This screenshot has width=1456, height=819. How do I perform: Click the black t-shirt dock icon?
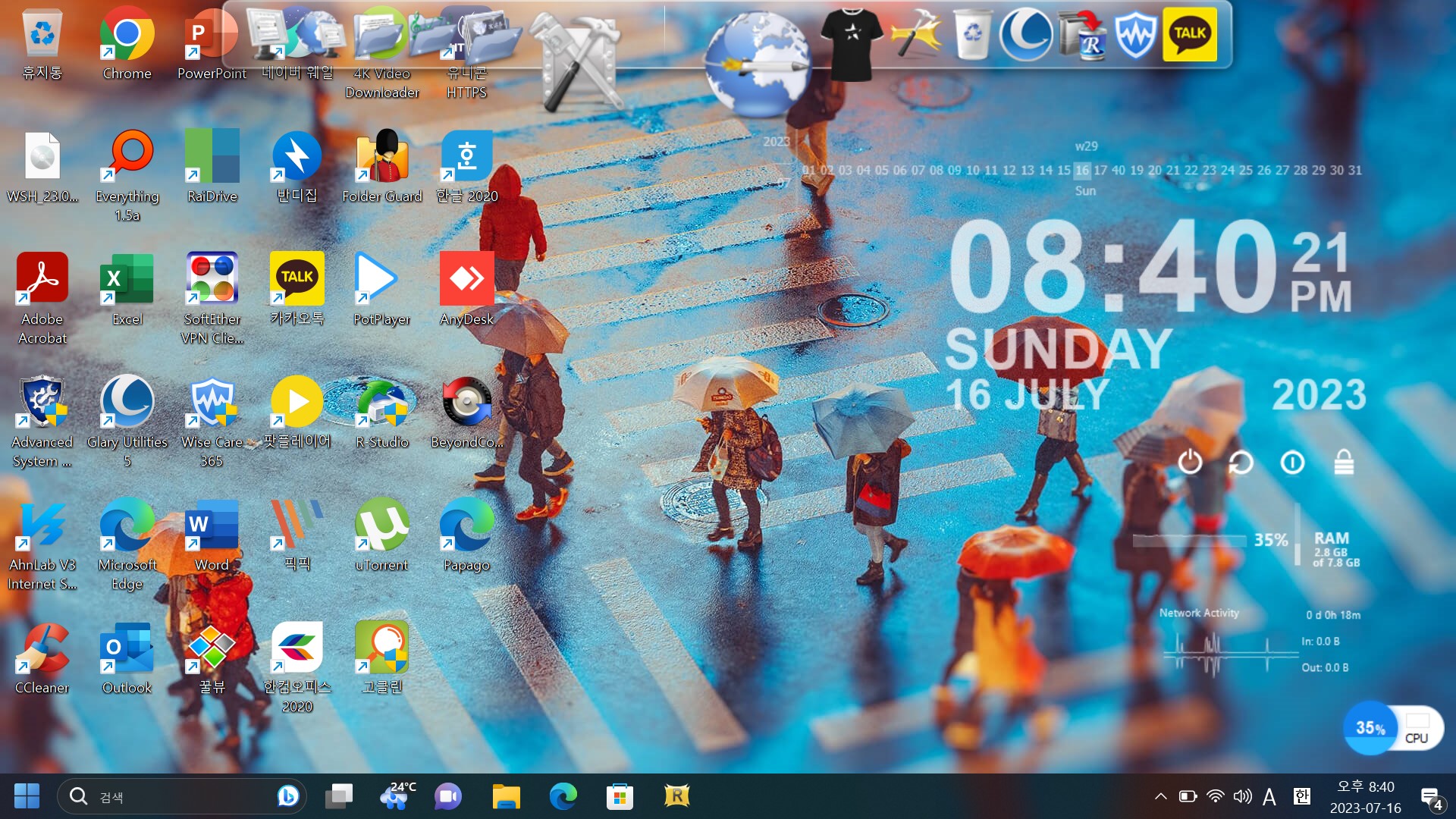pos(852,44)
